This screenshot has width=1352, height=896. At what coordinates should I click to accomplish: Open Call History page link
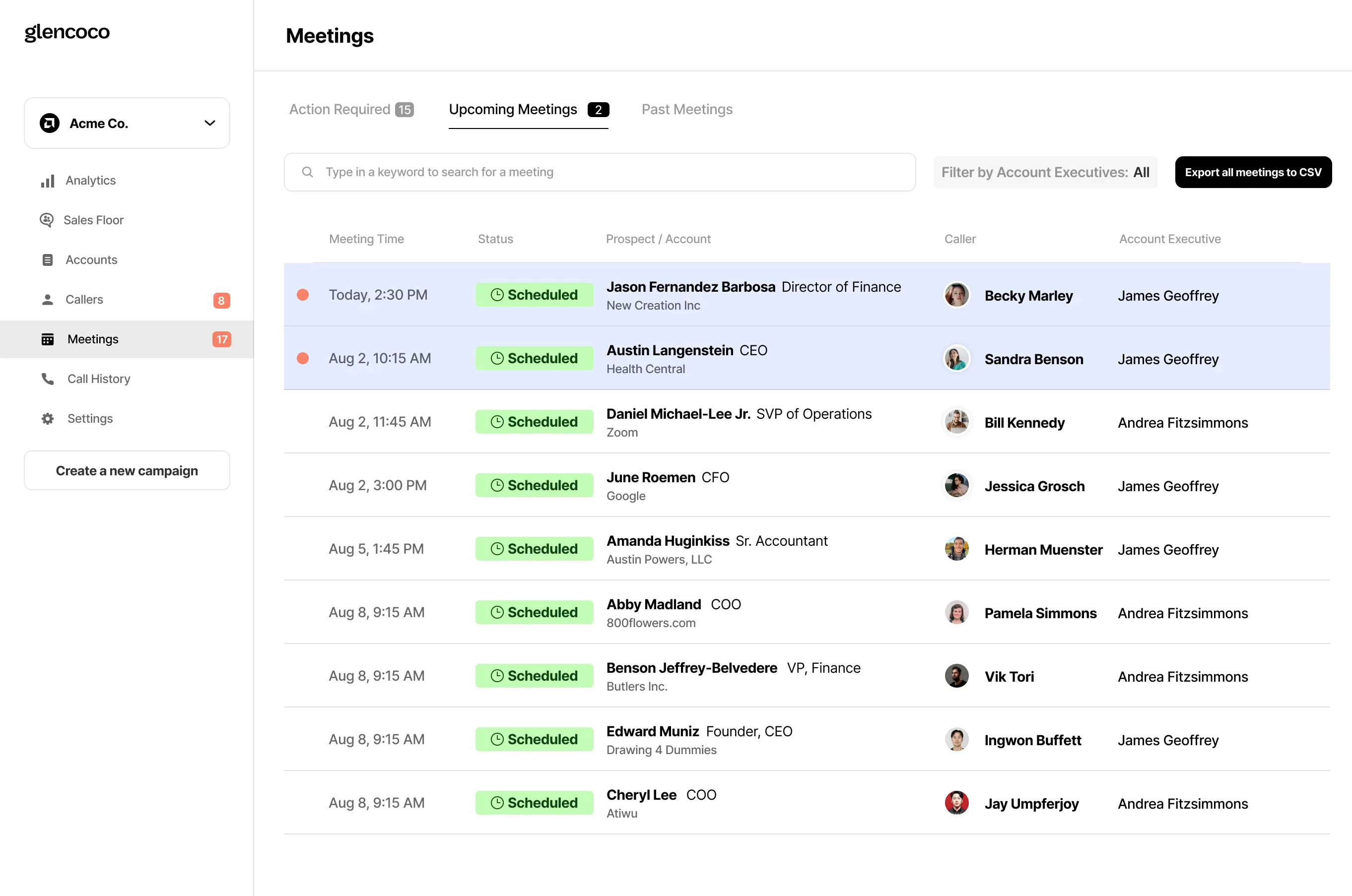99,379
